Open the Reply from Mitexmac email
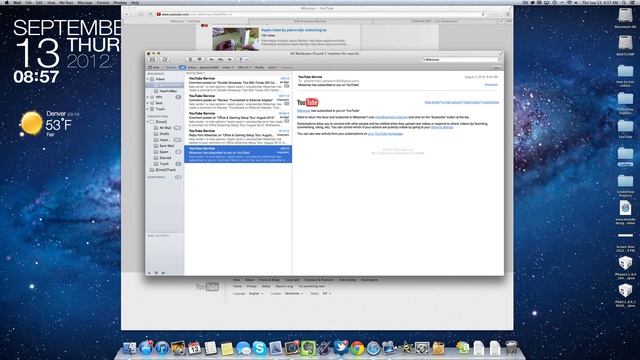Image resolution: width=640 pixels, height=360 pixels. click(238, 136)
